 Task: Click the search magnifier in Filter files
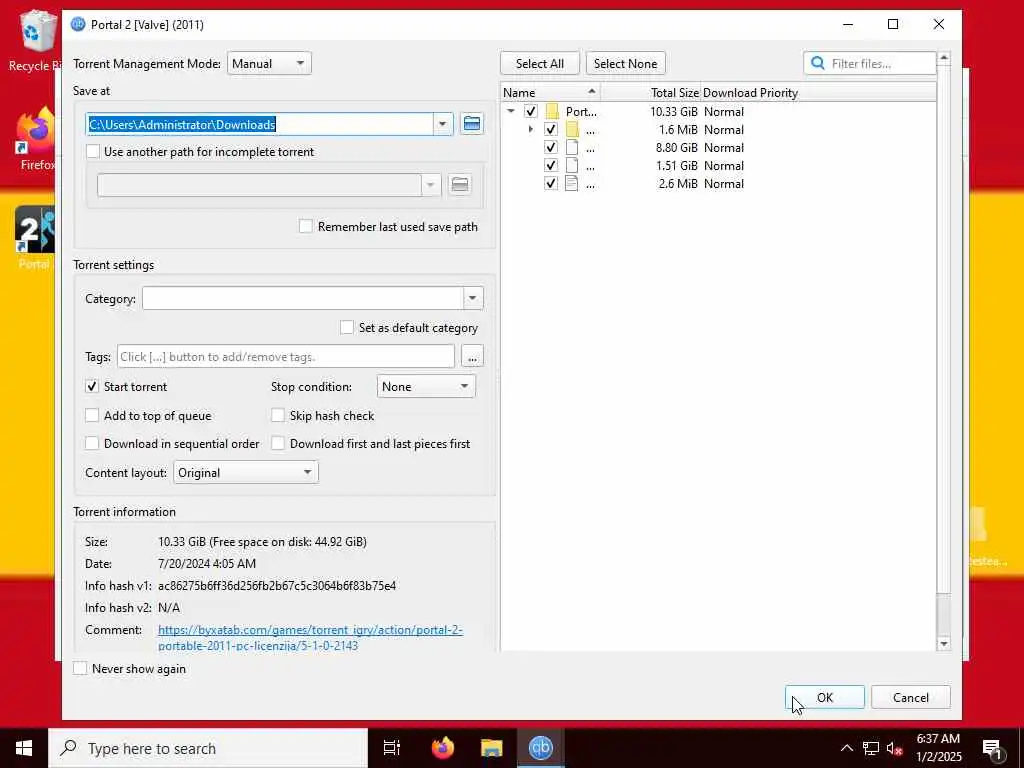tap(817, 63)
